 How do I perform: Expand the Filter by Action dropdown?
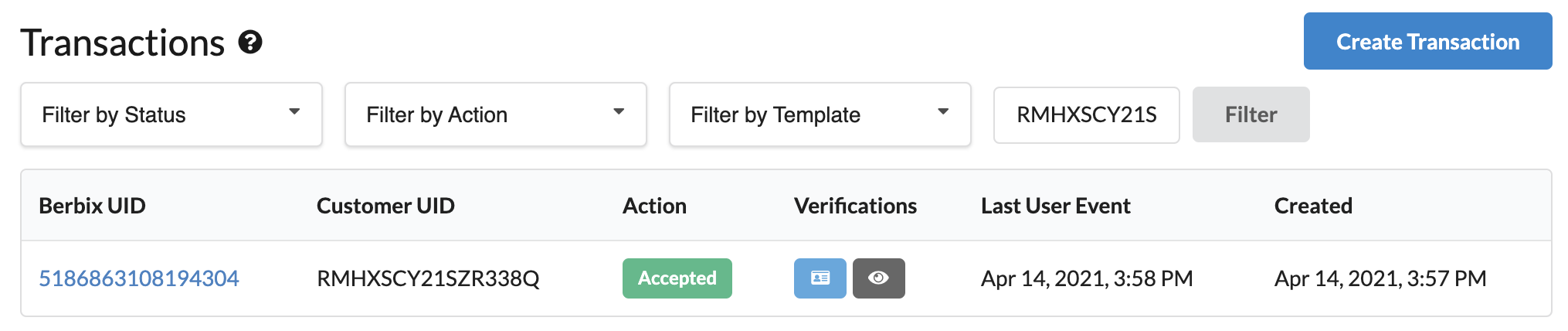pyautogui.click(x=496, y=114)
